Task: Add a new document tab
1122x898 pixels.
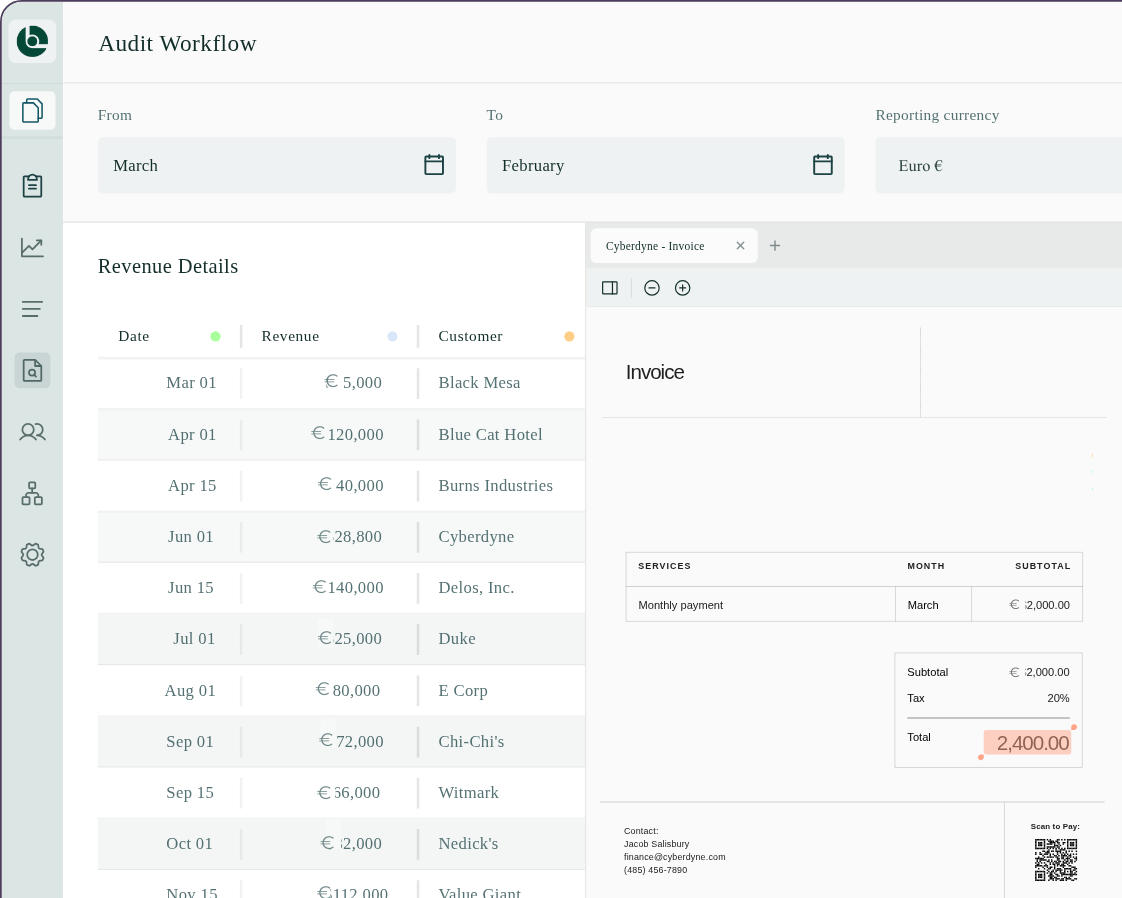Action: [775, 246]
